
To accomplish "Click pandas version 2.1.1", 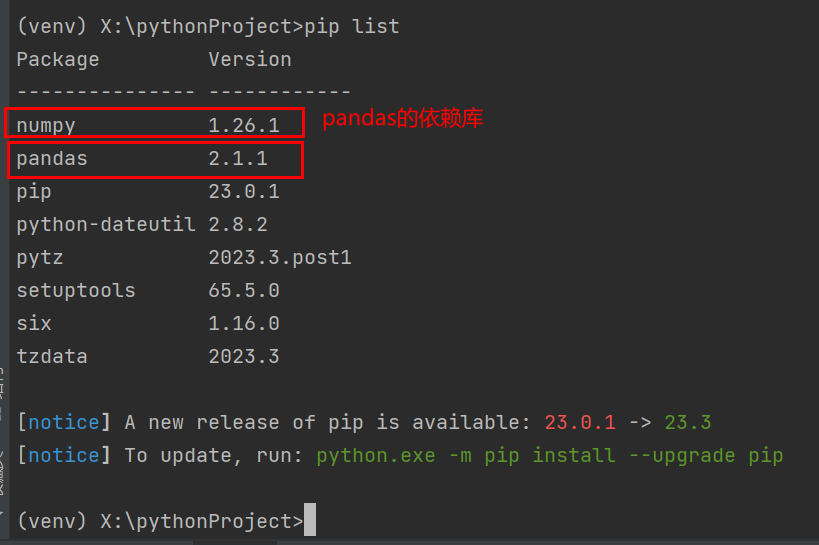I will click(x=238, y=158).
